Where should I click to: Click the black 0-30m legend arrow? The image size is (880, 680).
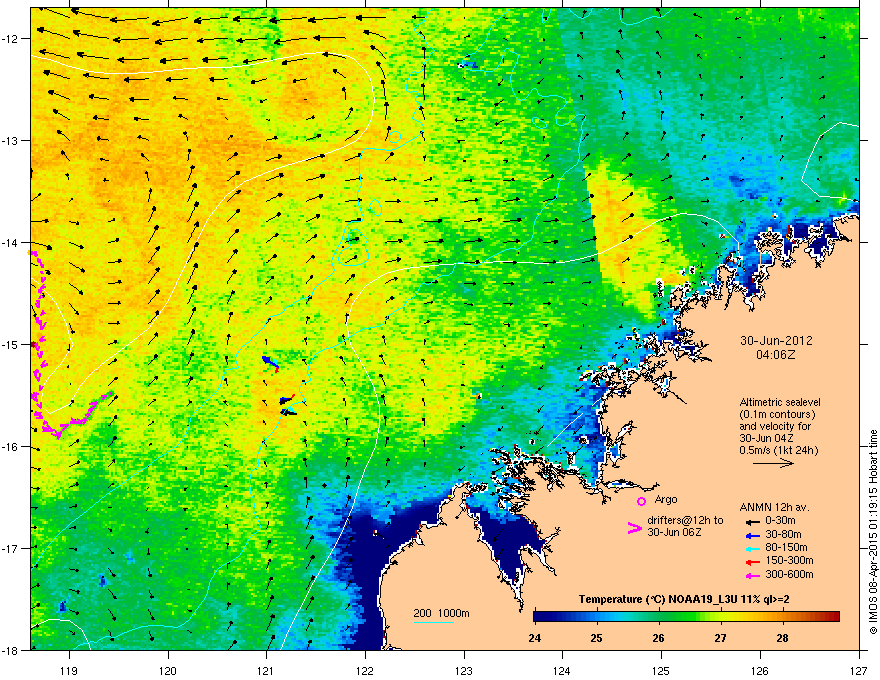click(751, 522)
